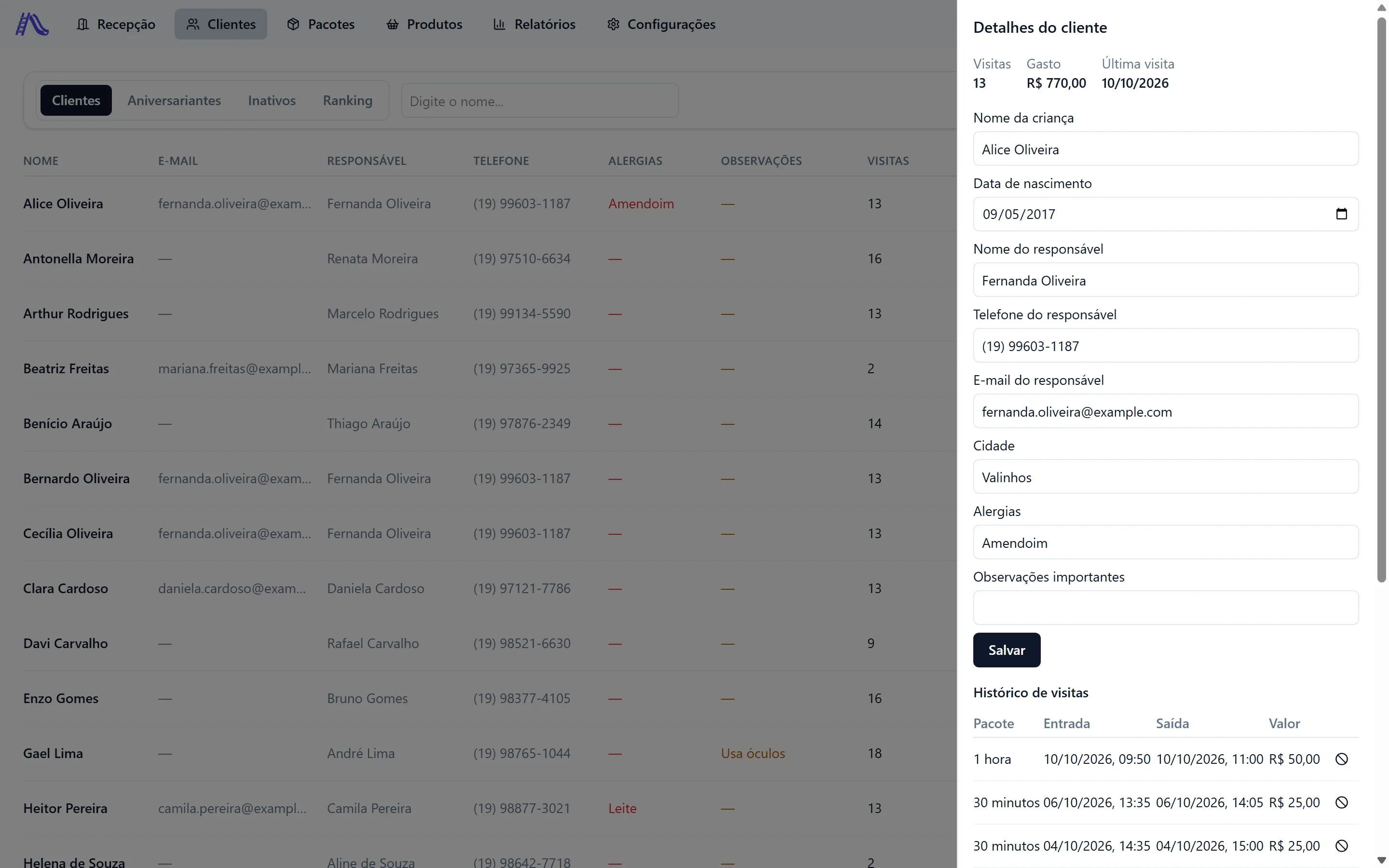Open Produtos from the top navigation

424,24
